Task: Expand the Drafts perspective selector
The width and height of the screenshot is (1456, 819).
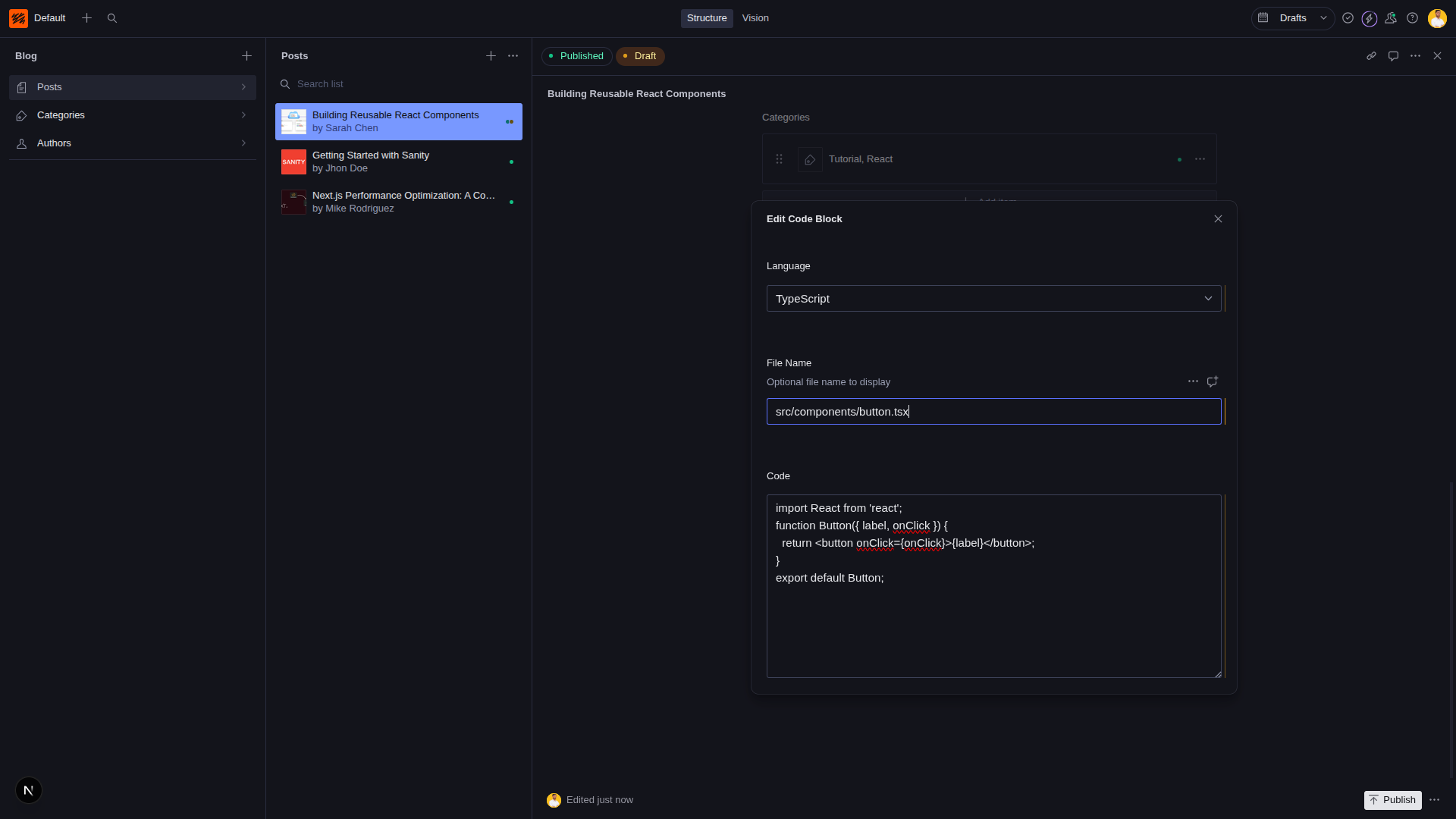Action: tap(1323, 17)
